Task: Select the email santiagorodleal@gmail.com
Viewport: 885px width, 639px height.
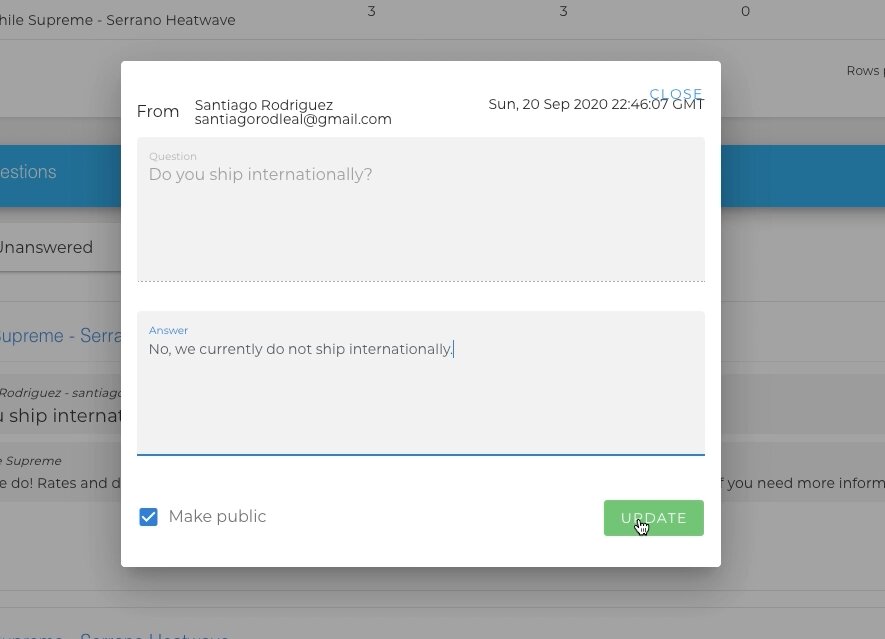Action: tap(292, 119)
